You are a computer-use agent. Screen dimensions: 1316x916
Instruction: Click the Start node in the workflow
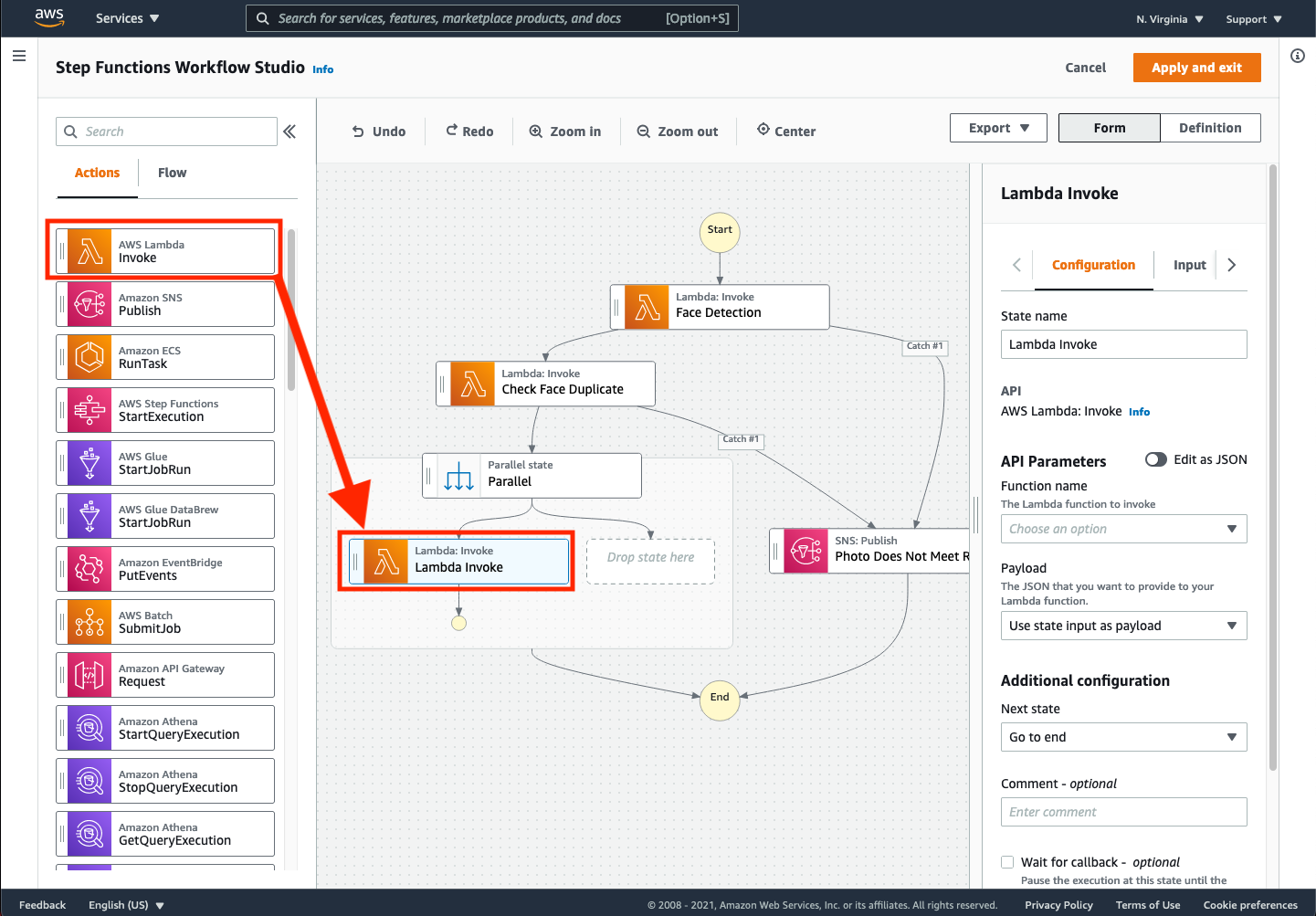click(x=720, y=231)
